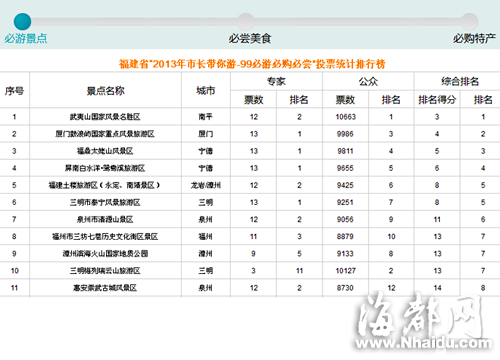Open the 必购特产 tab
This screenshot has width=500, height=360.
474,38
